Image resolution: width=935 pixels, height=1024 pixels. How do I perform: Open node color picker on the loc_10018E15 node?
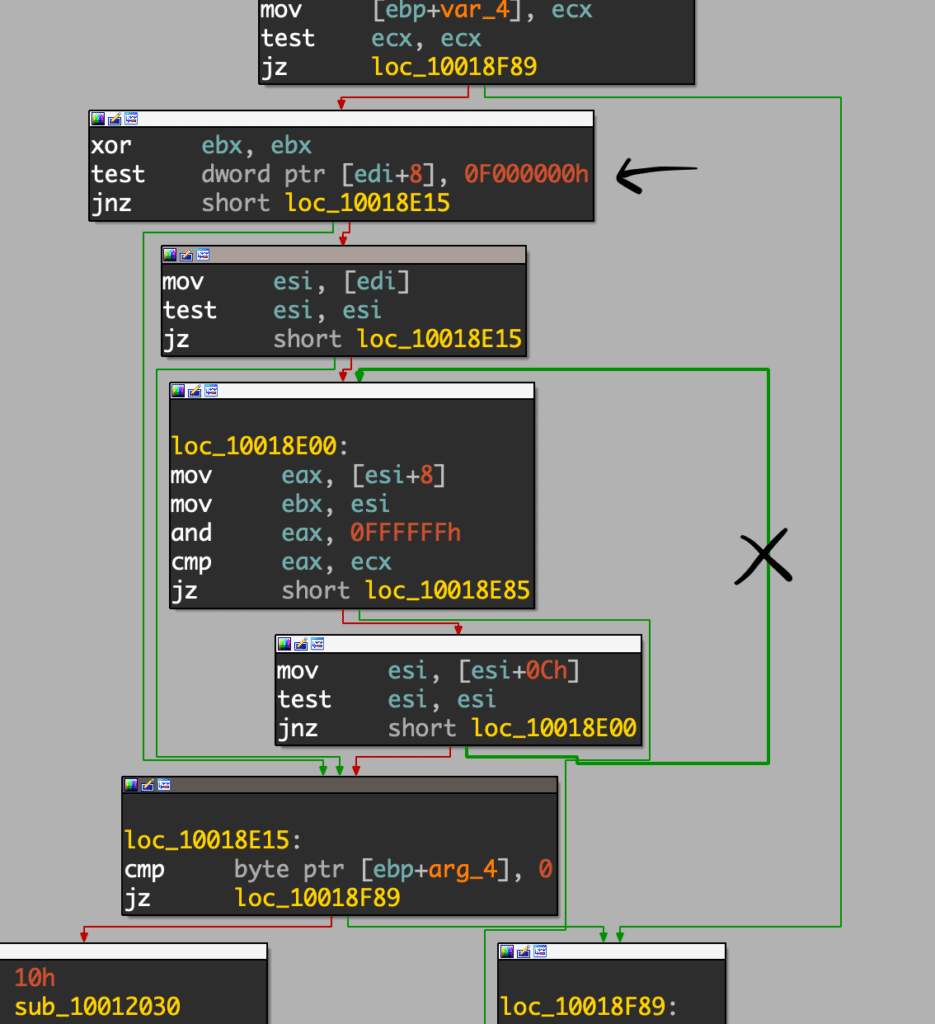(130, 785)
